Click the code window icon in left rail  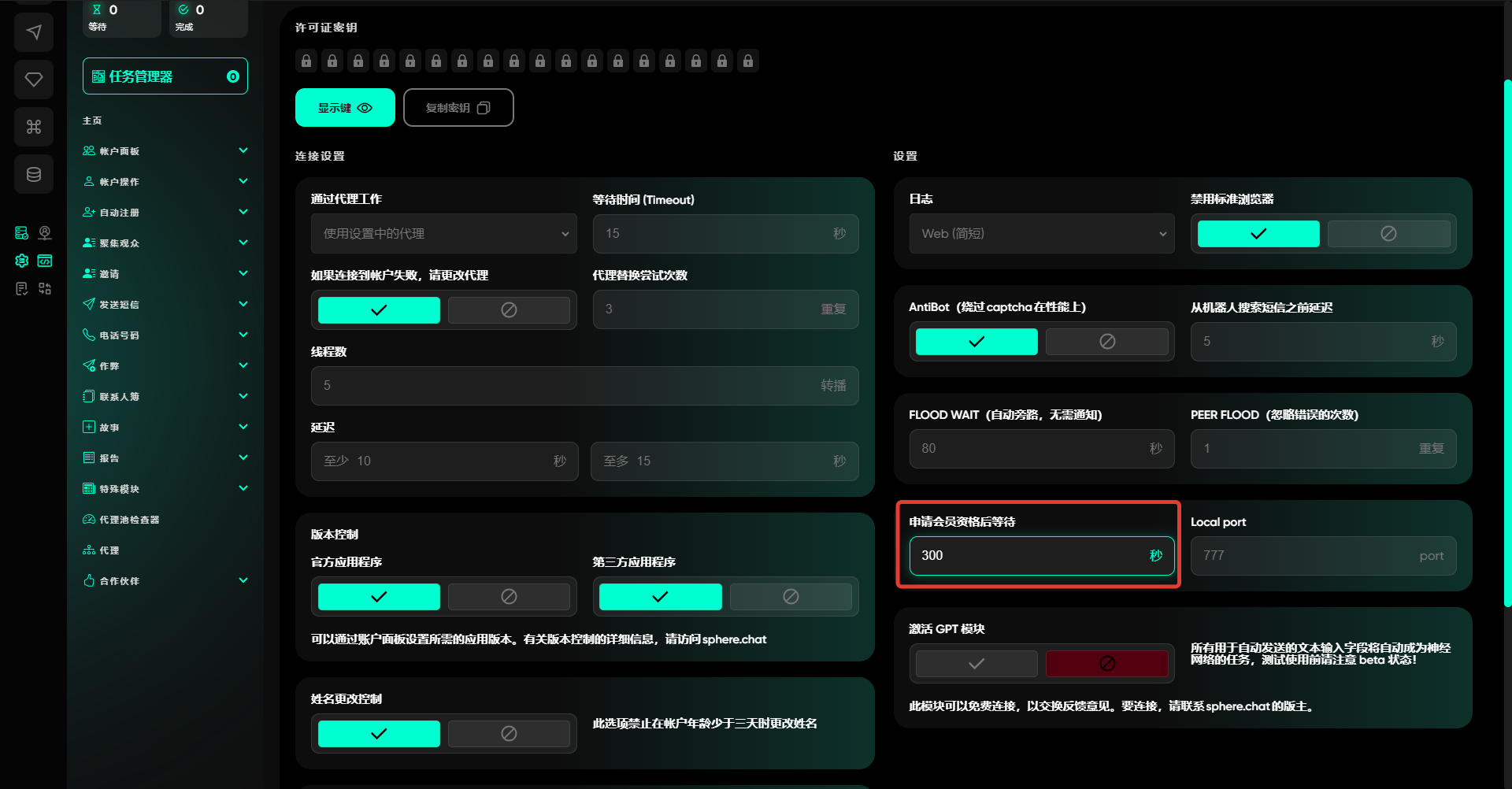click(45, 261)
